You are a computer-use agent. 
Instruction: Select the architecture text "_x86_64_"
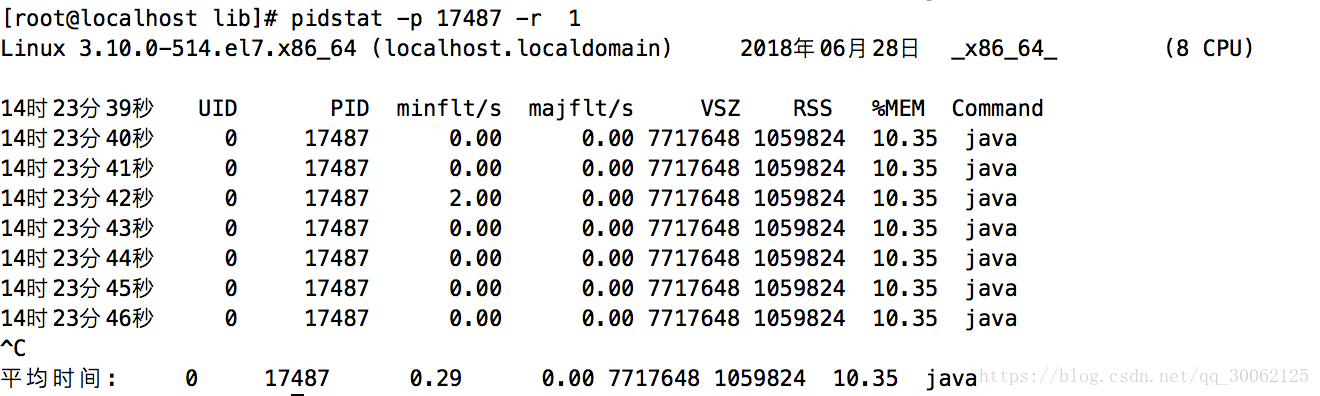click(x=1004, y=48)
